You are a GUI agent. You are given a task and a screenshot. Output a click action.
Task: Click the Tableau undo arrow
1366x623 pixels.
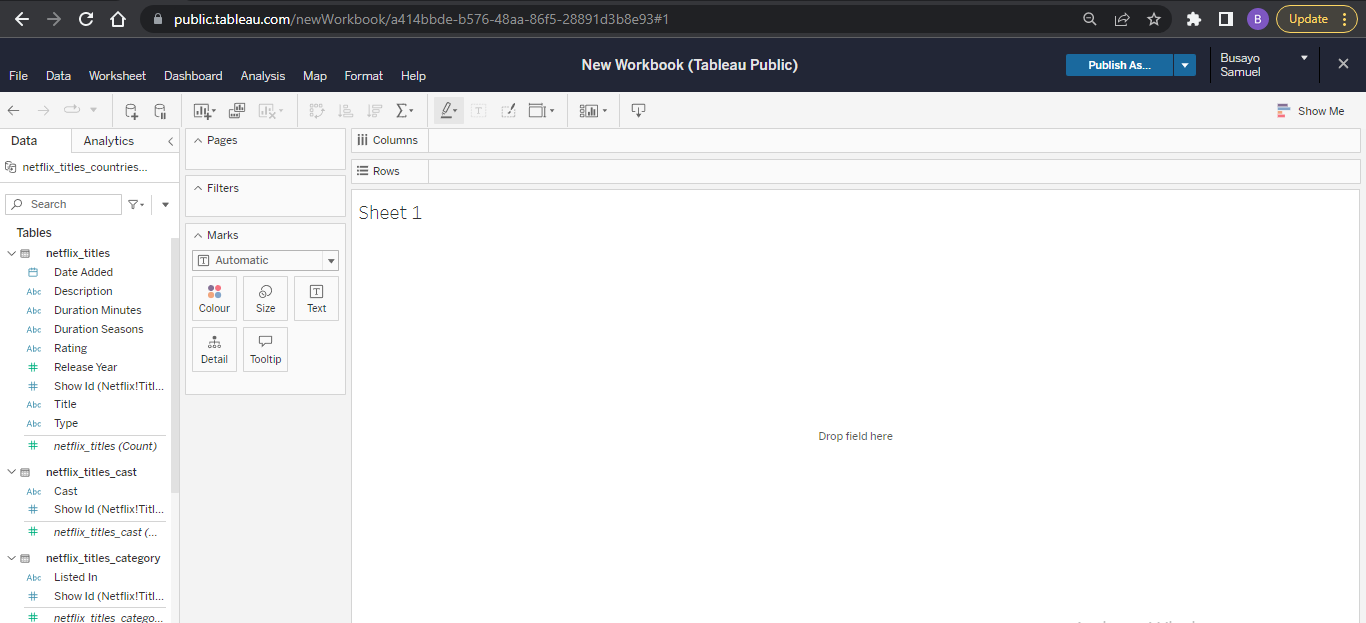point(14,110)
